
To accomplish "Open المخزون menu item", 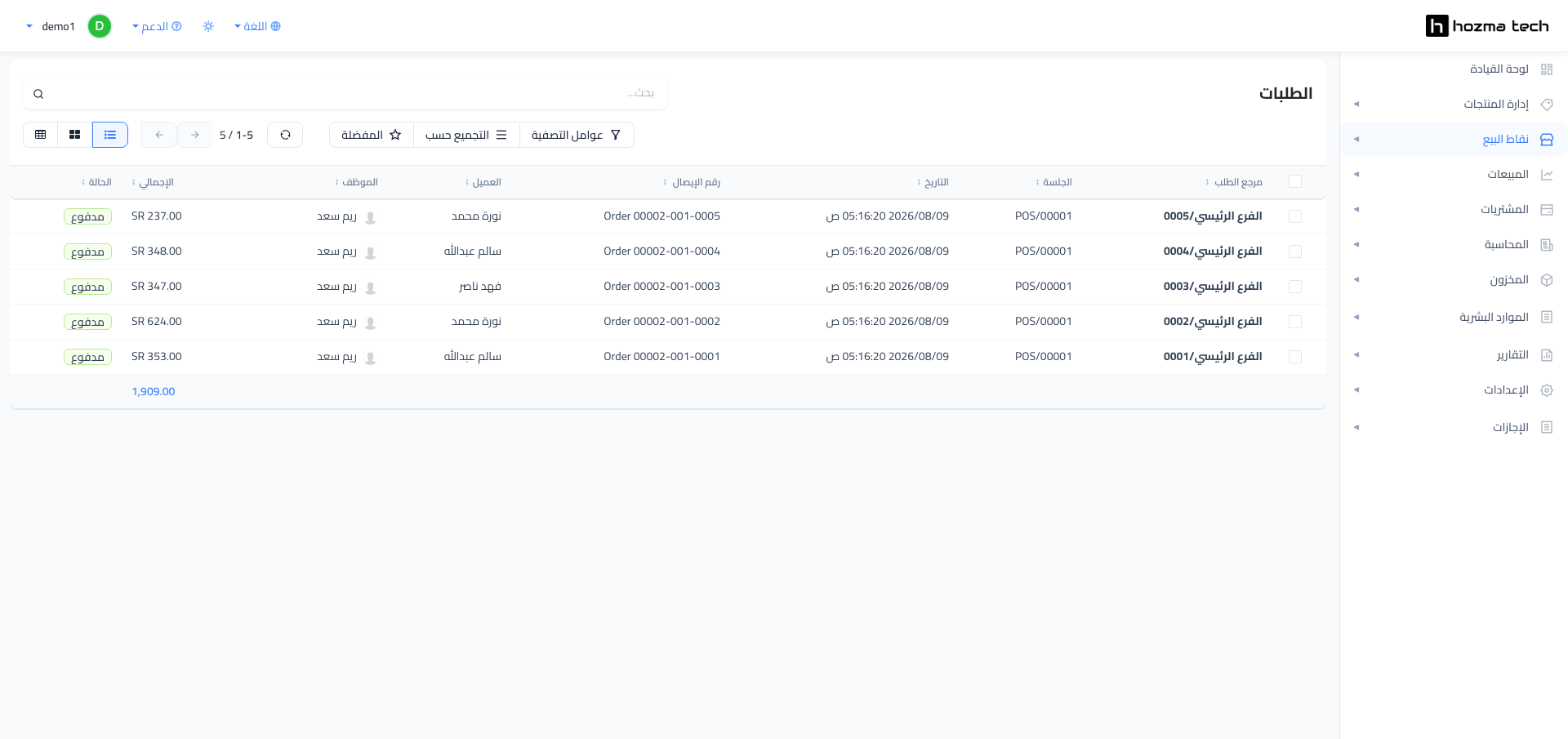I will (1454, 280).
